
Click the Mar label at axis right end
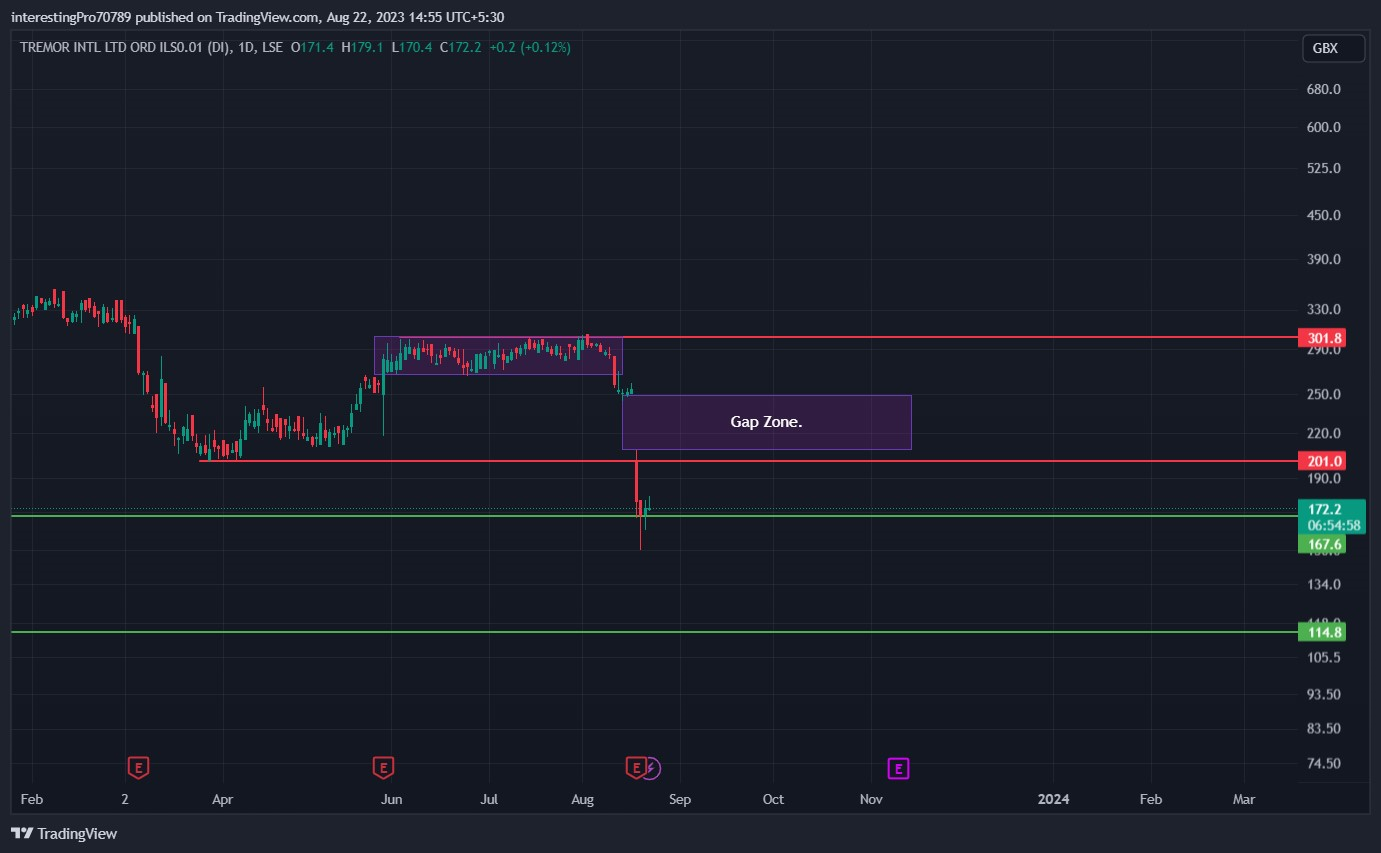pos(1244,799)
